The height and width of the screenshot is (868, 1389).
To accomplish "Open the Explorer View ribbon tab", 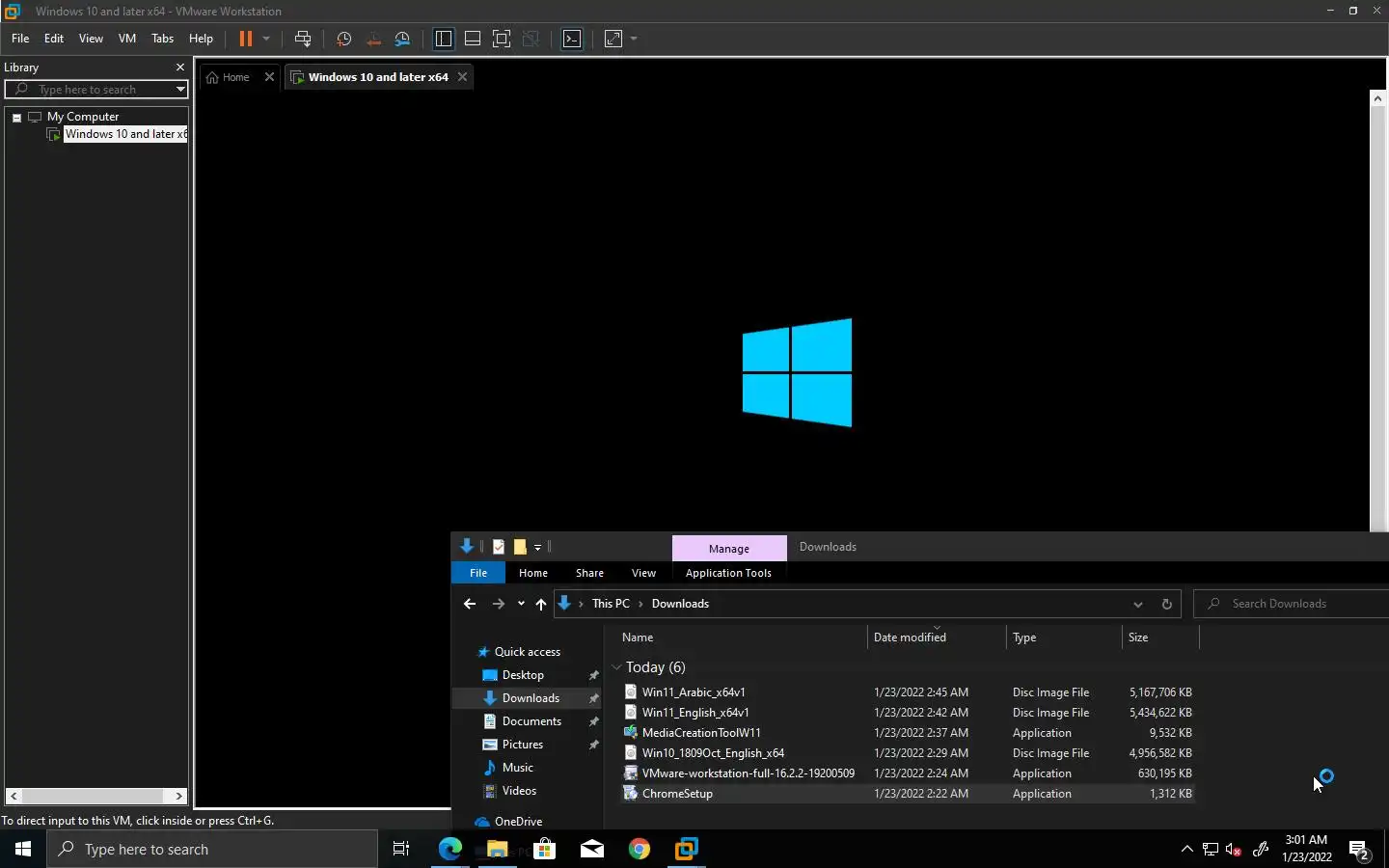I will (643, 573).
